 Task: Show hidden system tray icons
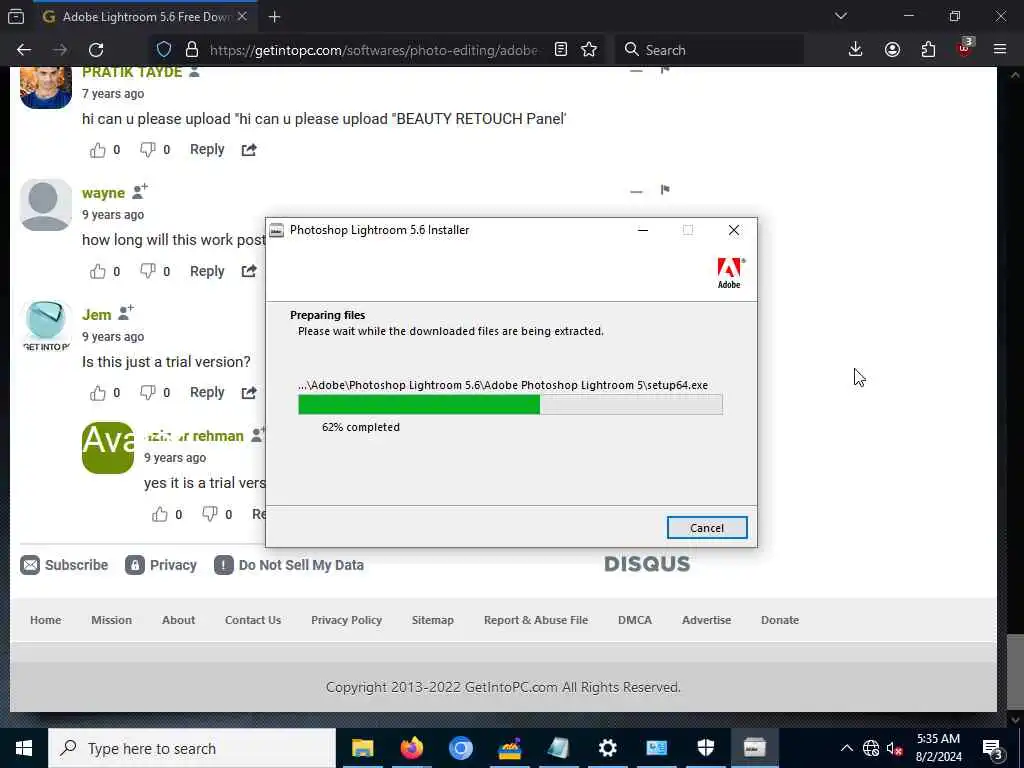pos(846,748)
